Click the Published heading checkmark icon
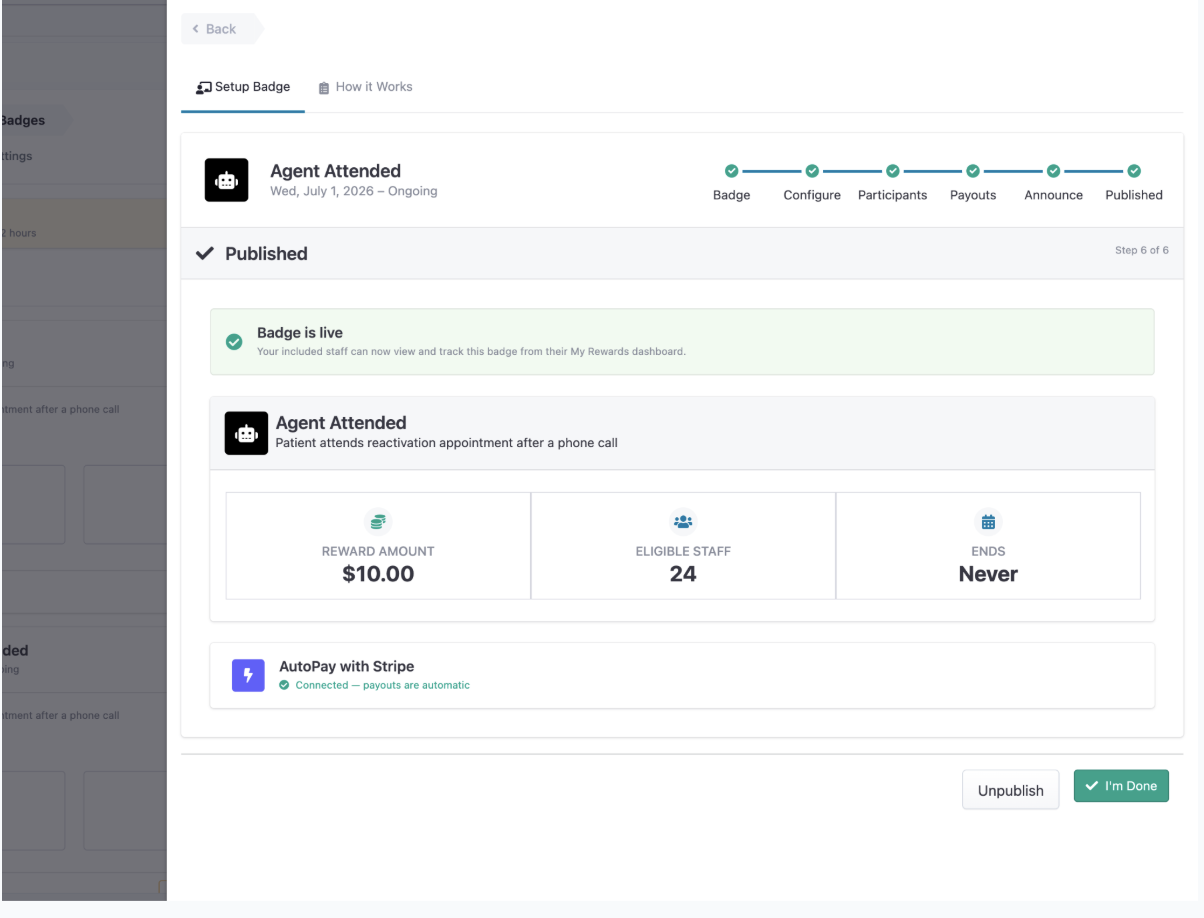This screenshot has height=918, width=1204. (205, 254)
